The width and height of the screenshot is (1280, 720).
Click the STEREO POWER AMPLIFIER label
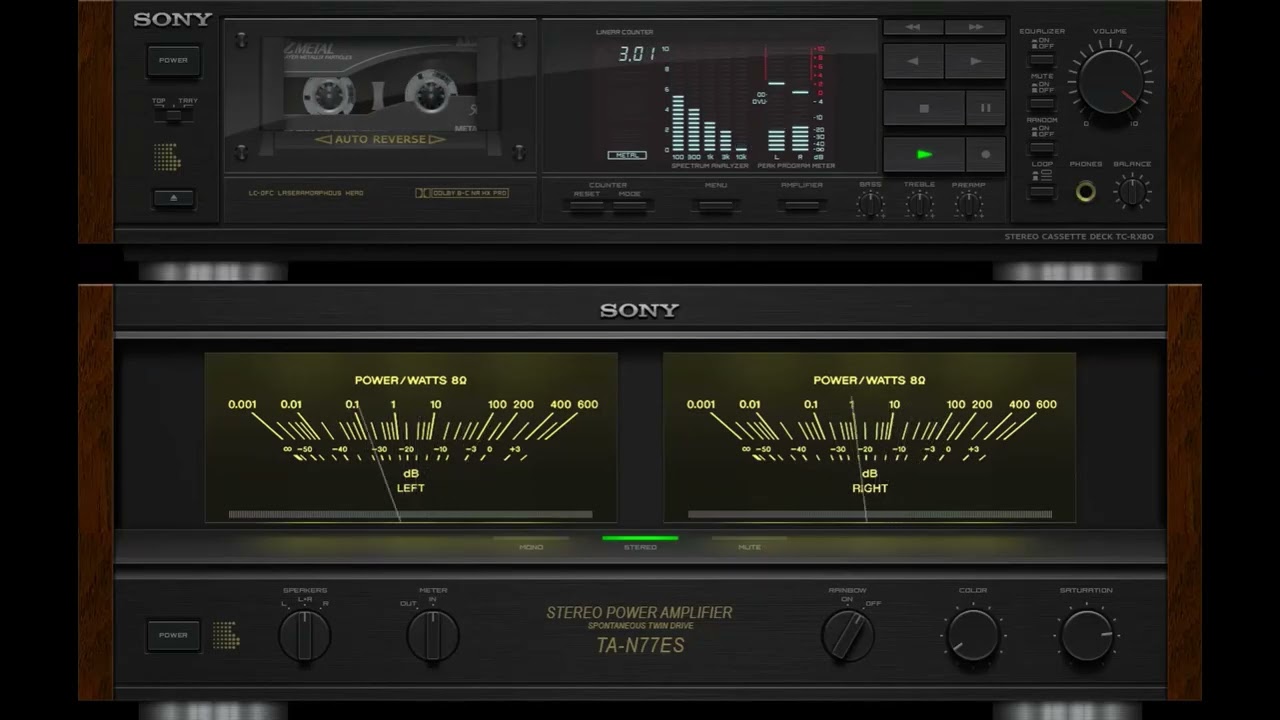tap(640, 612)
